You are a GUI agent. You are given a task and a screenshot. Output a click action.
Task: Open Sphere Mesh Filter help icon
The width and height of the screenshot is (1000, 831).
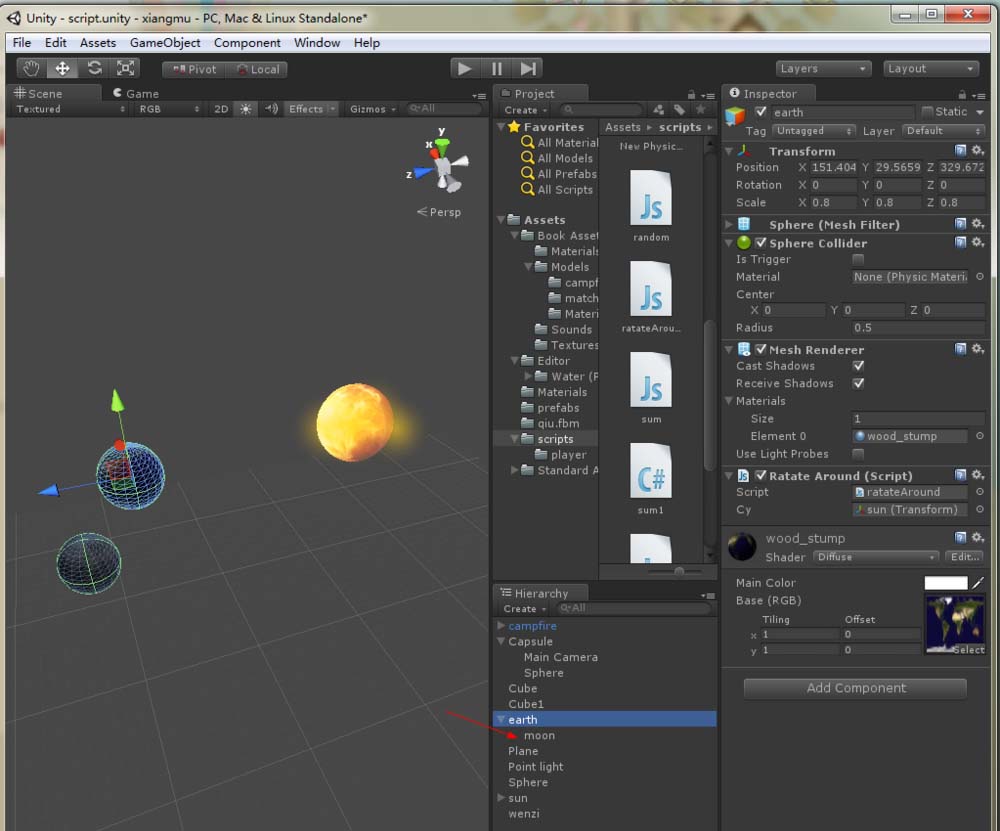point(960,224)
